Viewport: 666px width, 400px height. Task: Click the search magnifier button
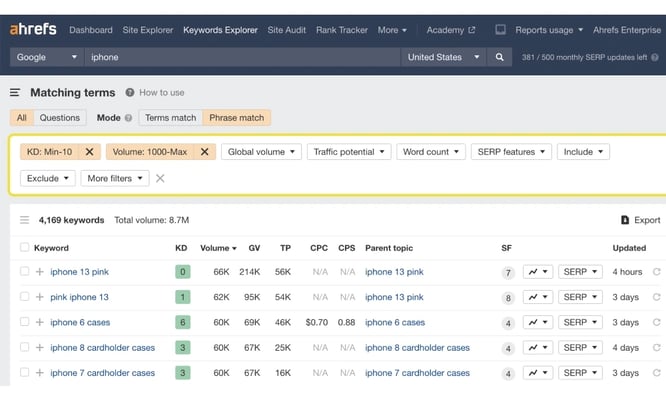(x=500, y=57)
